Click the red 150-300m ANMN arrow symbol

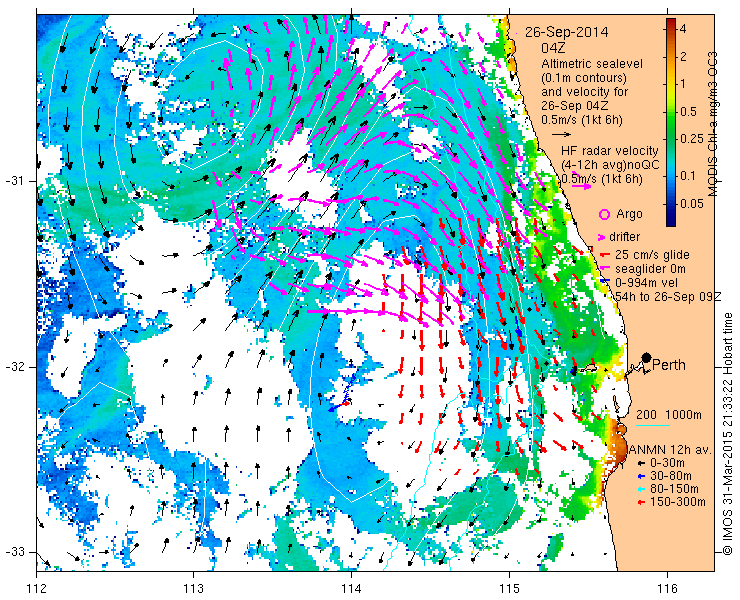[640, 502]
